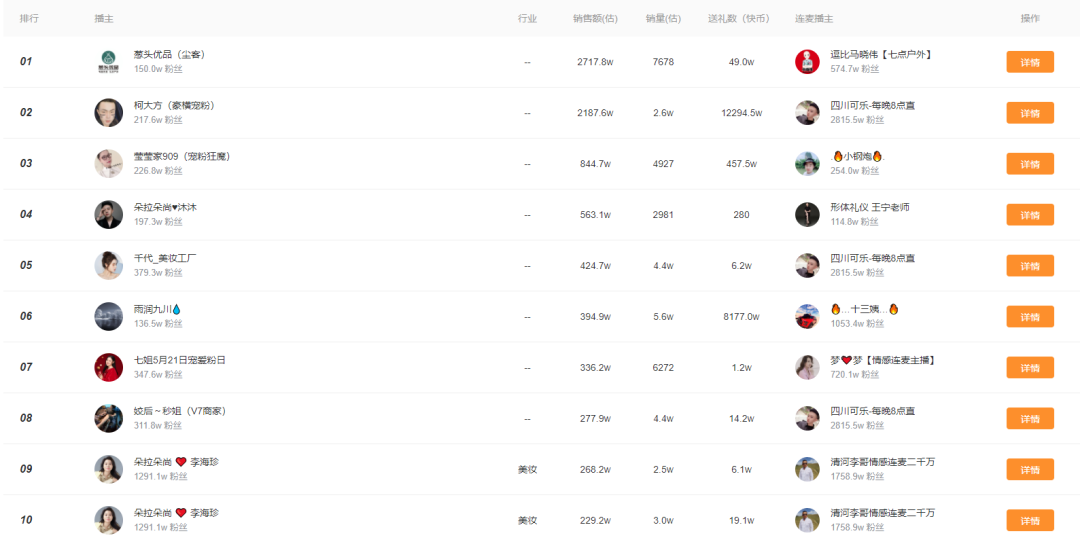This screenshot has height=542, width=1080.
Task: Click 朵拉朵尚♥沐沐 streamer name
Action: (x=165, y=207)
